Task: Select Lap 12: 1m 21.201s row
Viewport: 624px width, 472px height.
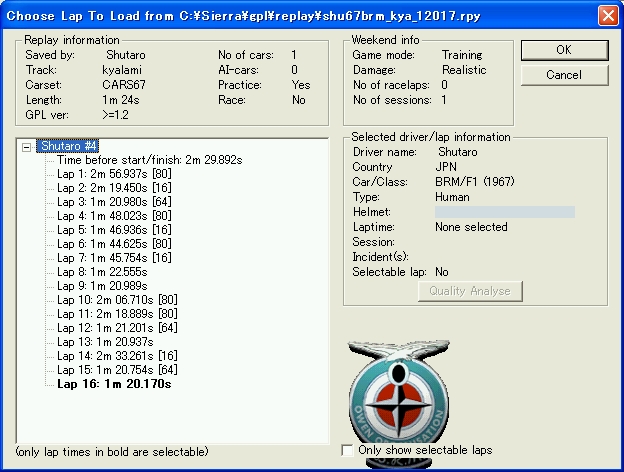Action: 117,328
